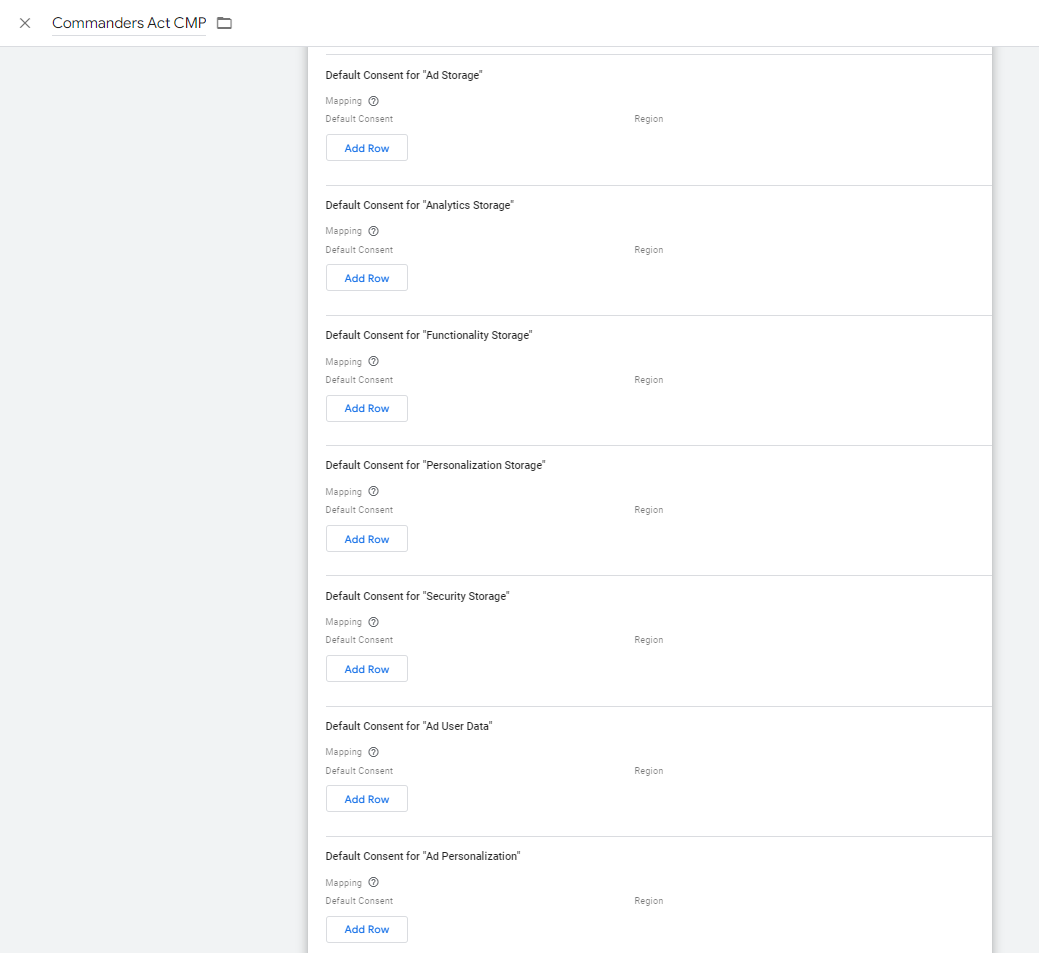Viewport: 1039px width, 953px height.
Task: Show Mapping help for Personalization Storage
Action: point(374,492)
